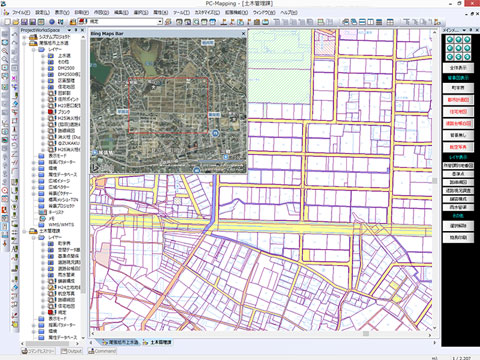
Task: Toggle 雨水管渠 layer icon in tree
Action: [x=51, y=275]
